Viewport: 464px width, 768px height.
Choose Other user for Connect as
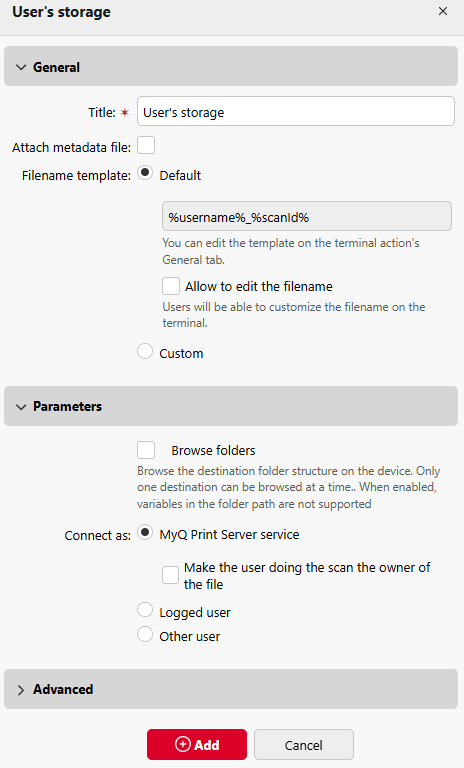pyautogui.click(x=145, y=634)
